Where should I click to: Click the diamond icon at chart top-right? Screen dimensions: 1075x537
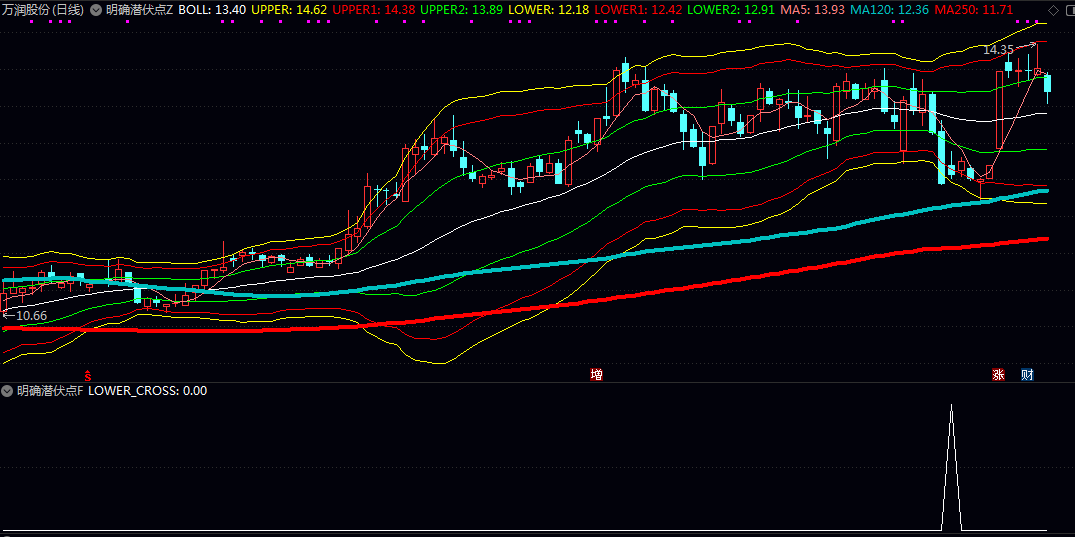1053,10
